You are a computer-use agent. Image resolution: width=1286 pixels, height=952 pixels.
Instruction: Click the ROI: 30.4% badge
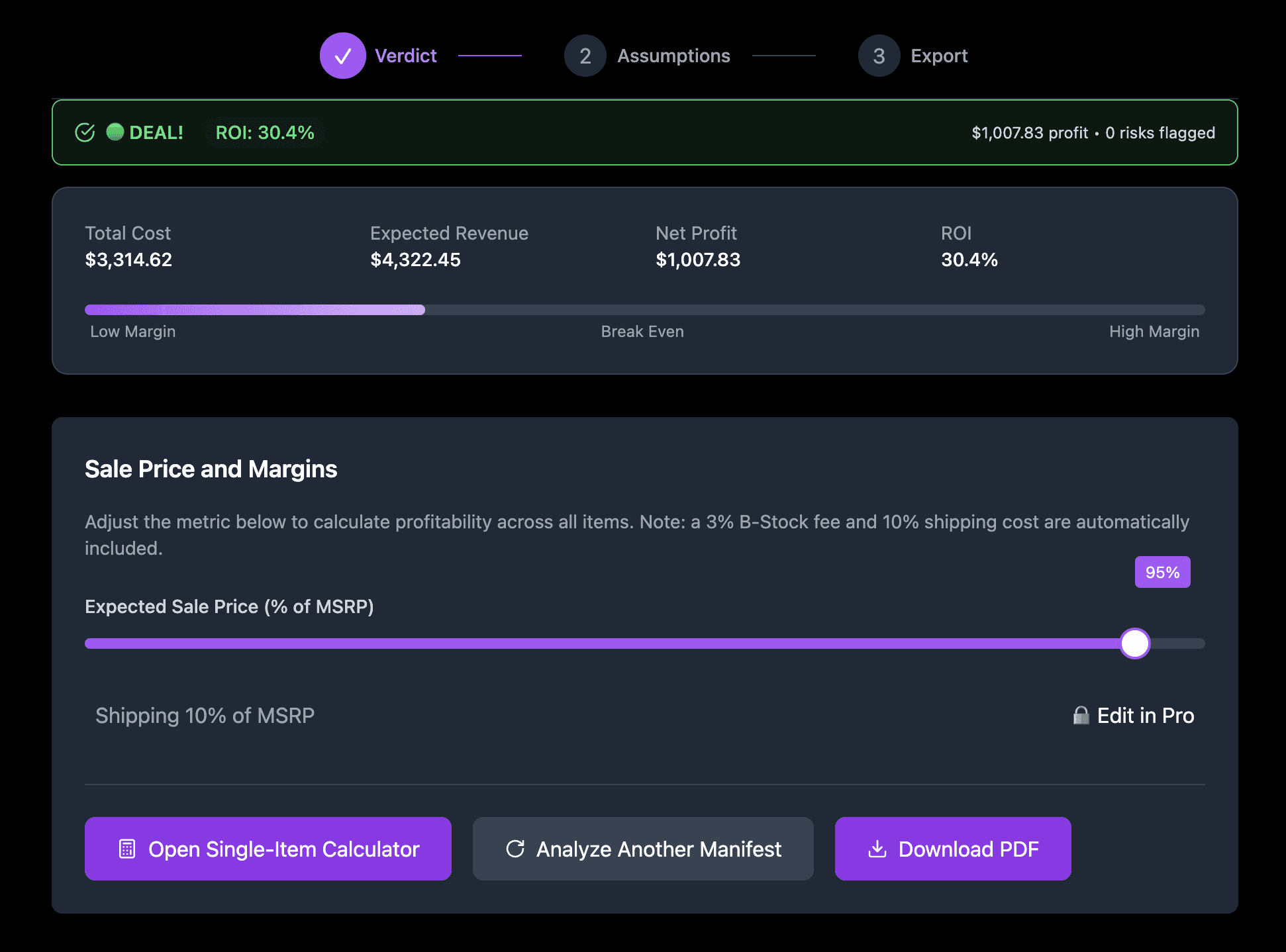265,132
